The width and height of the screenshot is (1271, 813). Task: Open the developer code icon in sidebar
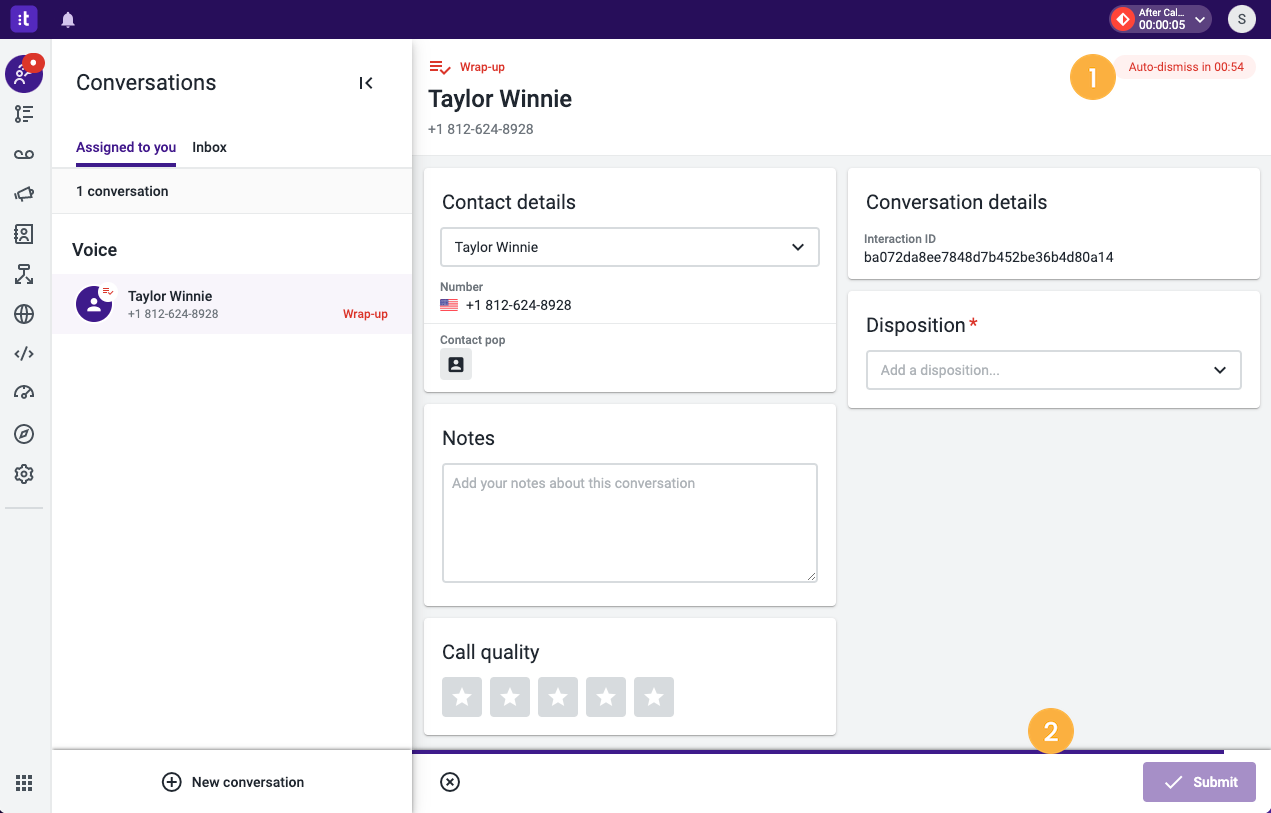24,354
